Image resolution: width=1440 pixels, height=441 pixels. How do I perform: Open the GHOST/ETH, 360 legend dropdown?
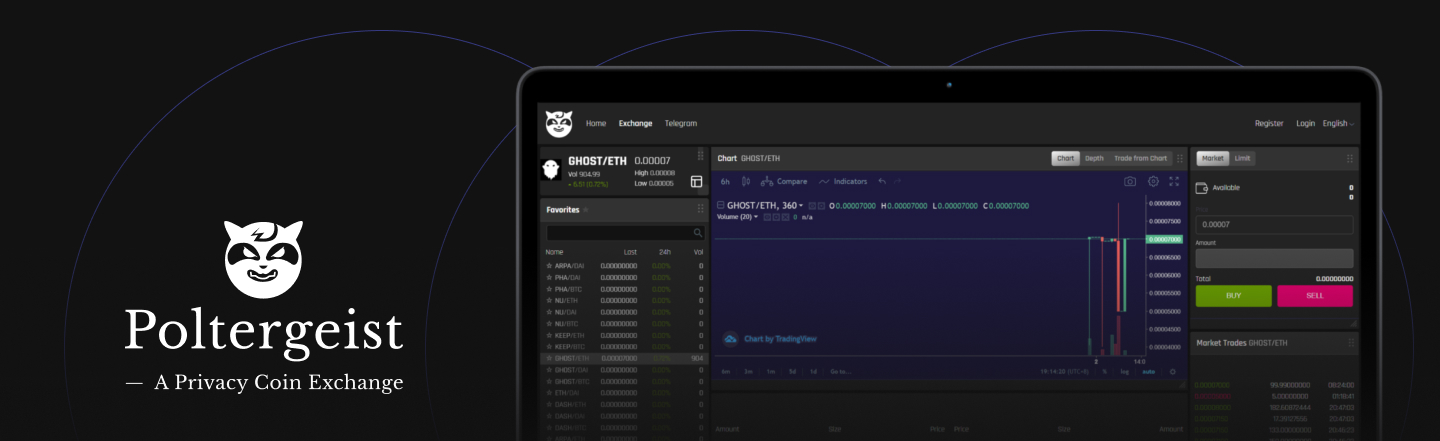[x=765, y=205]
